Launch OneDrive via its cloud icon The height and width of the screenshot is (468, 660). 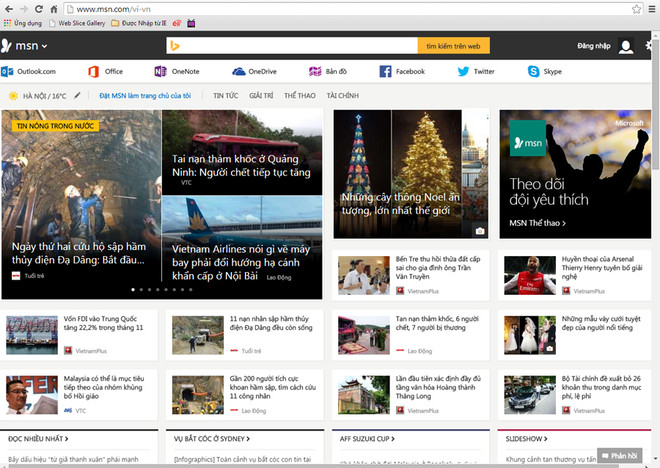[239, 71]
